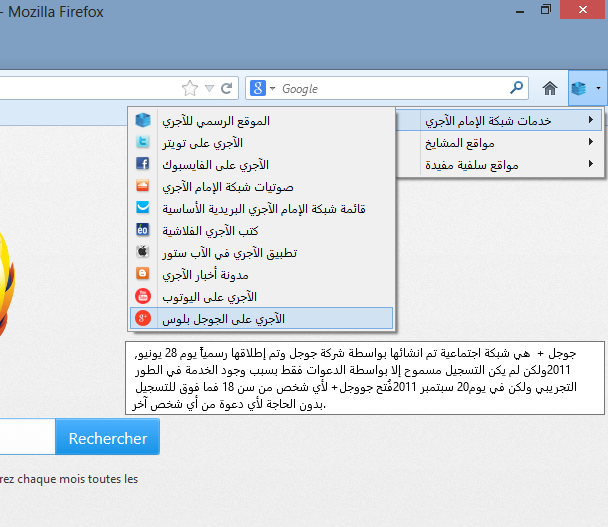Restore down the Firefox window

tap(546, 10)
